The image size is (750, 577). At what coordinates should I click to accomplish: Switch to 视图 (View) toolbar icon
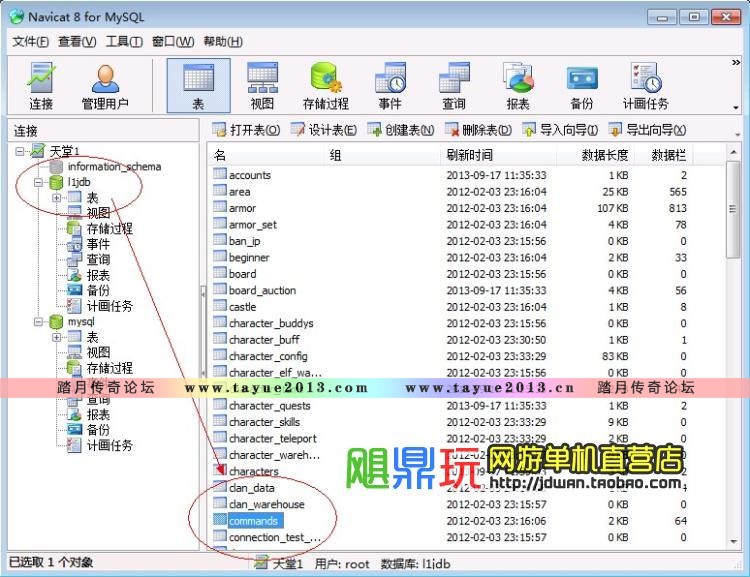(x=262, y=86)
